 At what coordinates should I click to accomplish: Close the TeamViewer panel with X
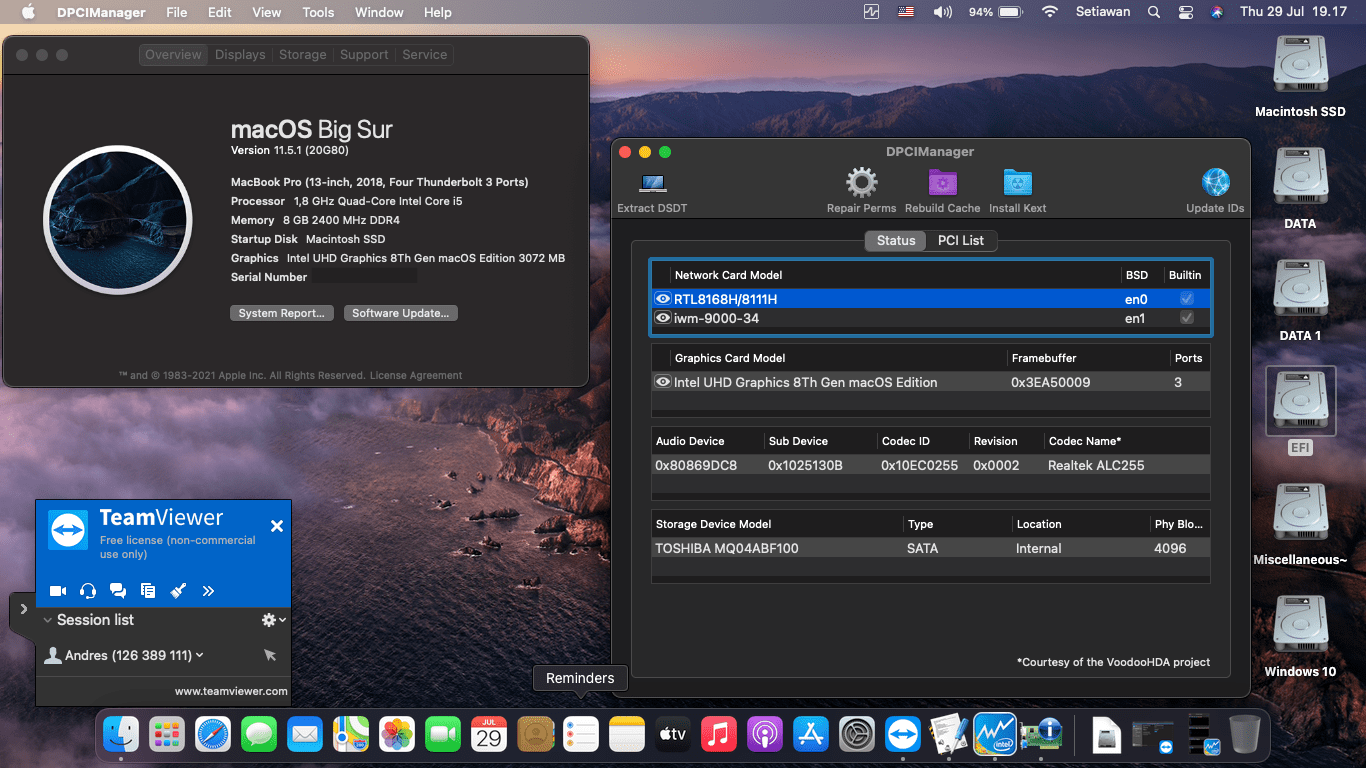277,526
